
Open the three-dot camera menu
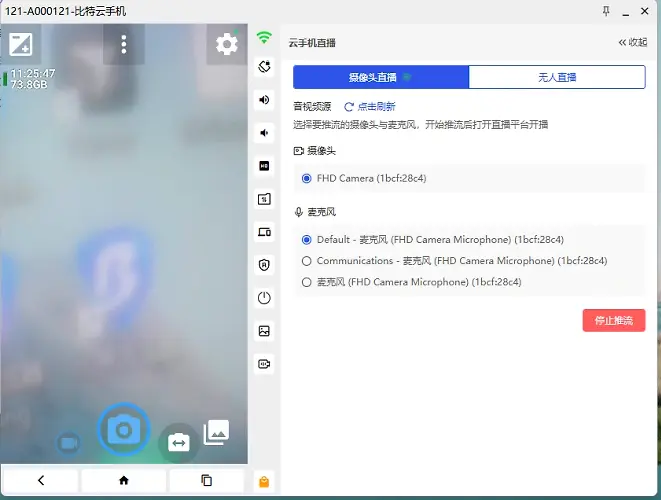(x=124, y=44)
